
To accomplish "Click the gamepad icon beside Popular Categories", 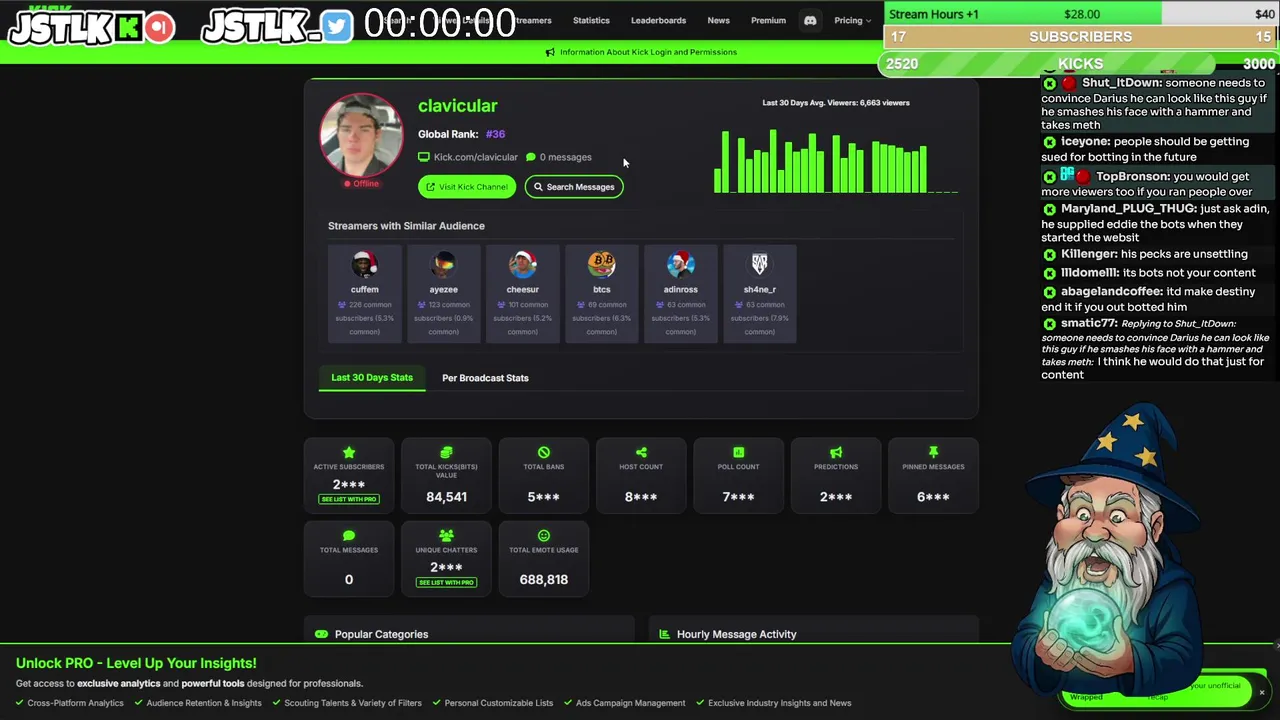I will click(x=321, y=634).
